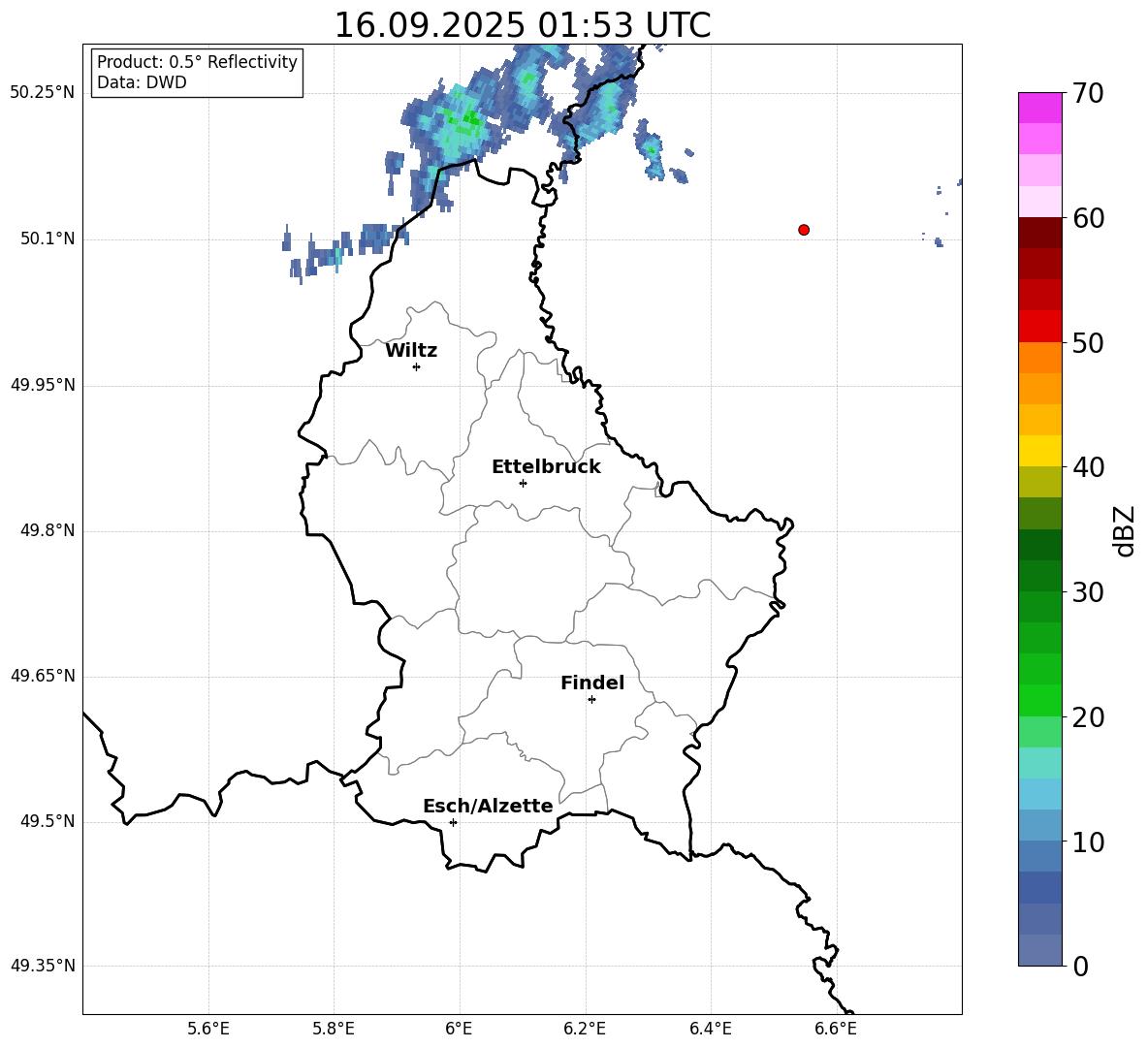Viewport: 1148px width, 1048px height.
Task: Click the 6°E longitude label
Action: (x=459, y=1029)
